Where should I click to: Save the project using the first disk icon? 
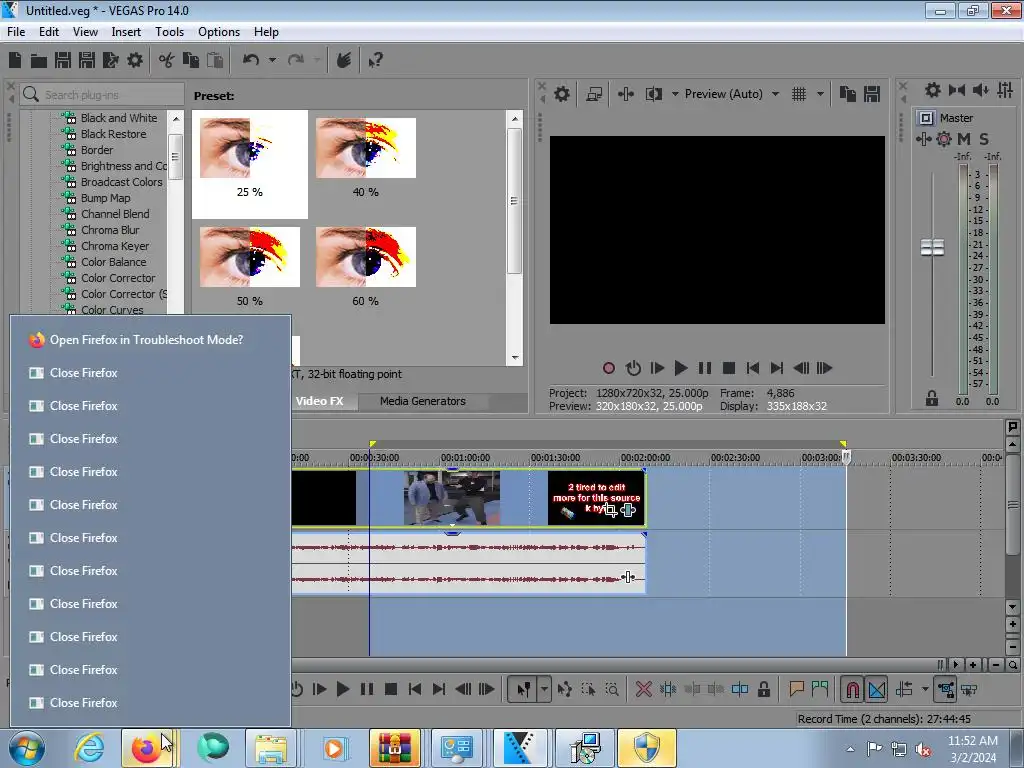(x=63, y=61)
